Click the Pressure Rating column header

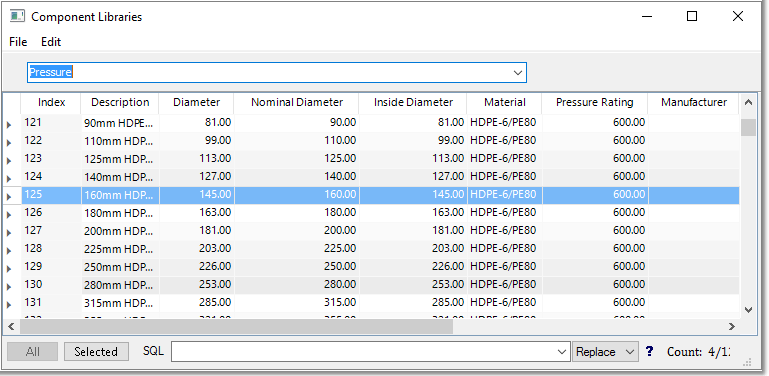(x=595, y=102)
